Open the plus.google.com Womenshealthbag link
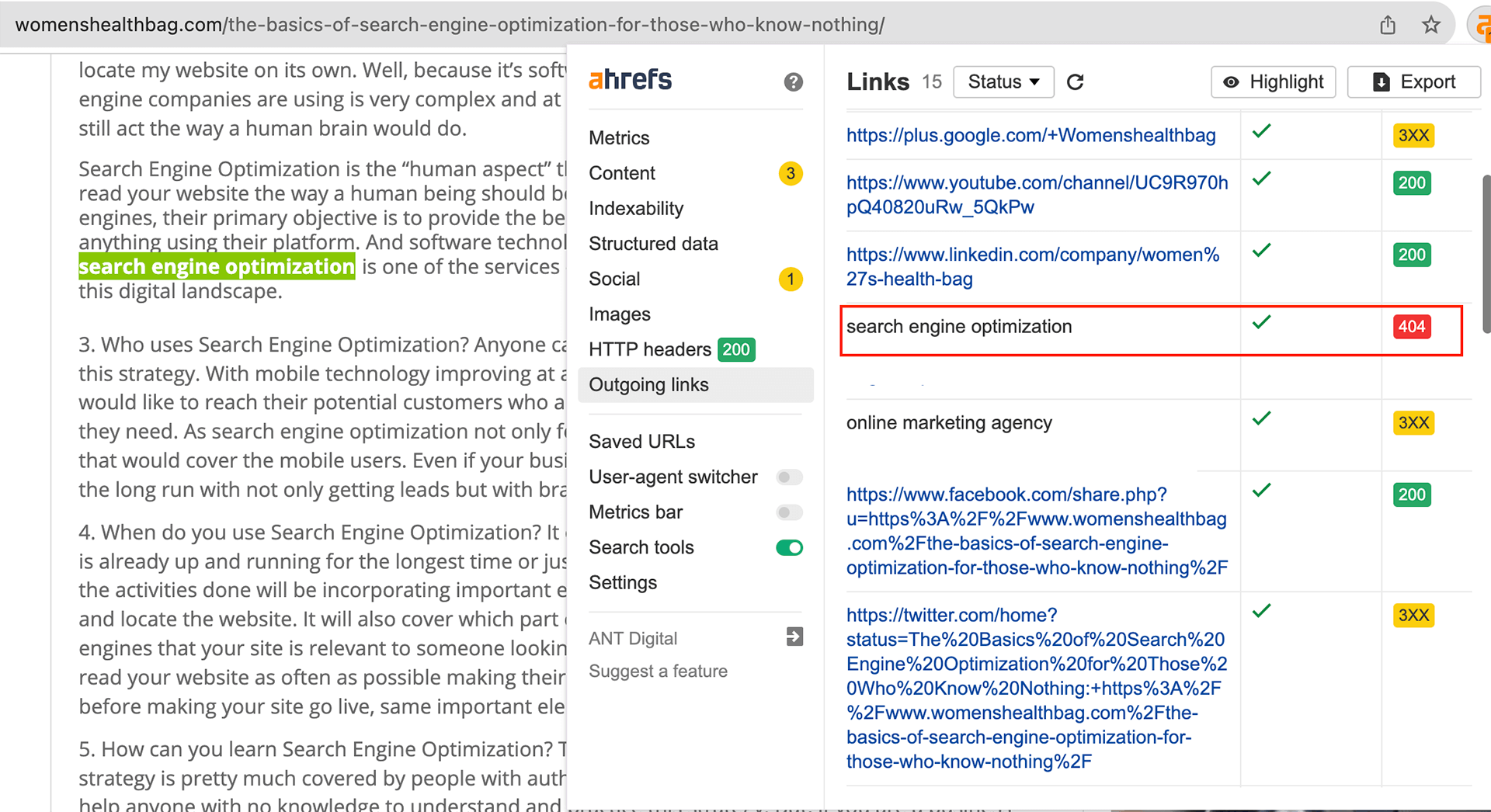This screenshot has height=812, width=1491. tap(1030, 135)
